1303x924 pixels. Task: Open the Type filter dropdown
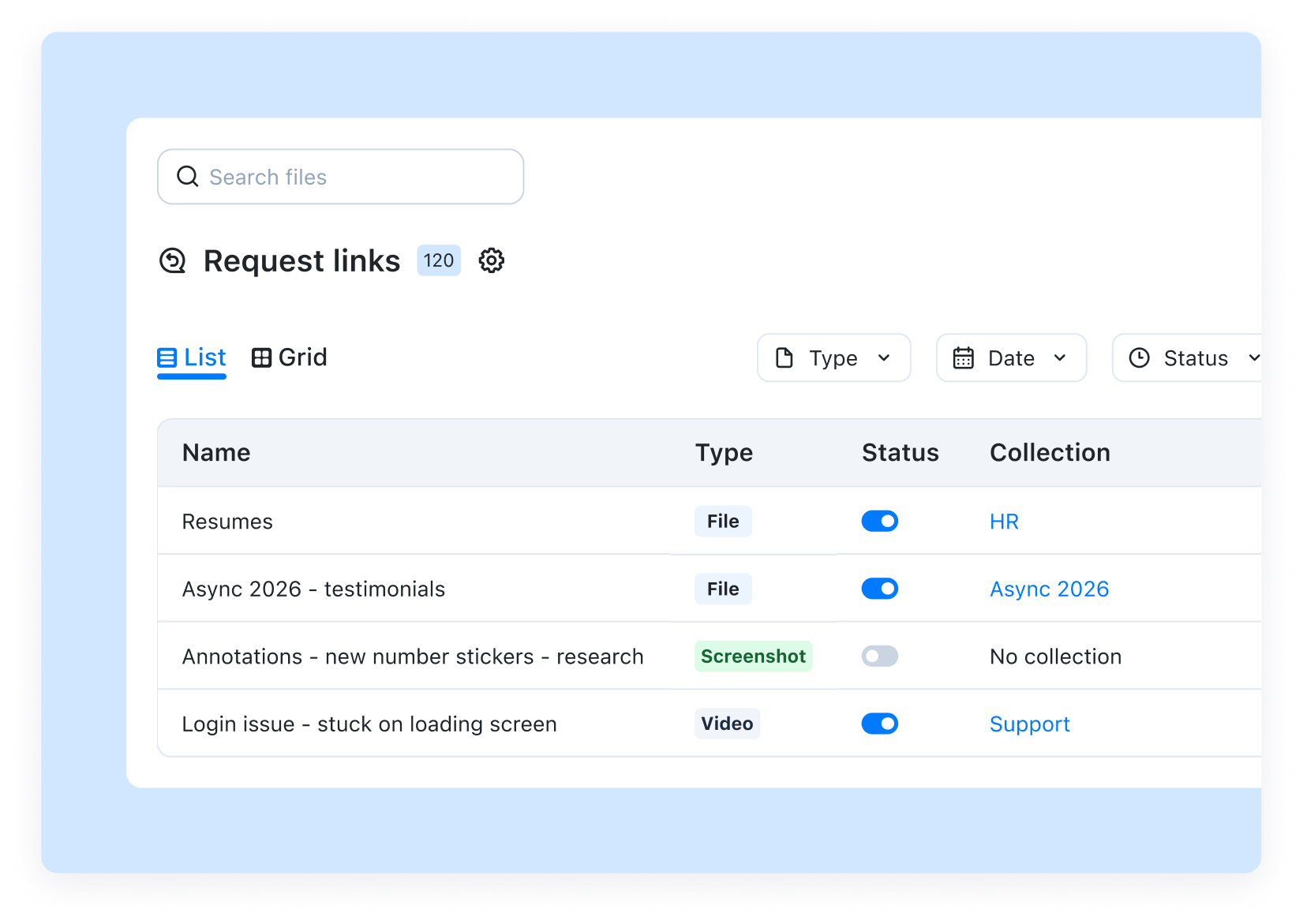[833, 357]
